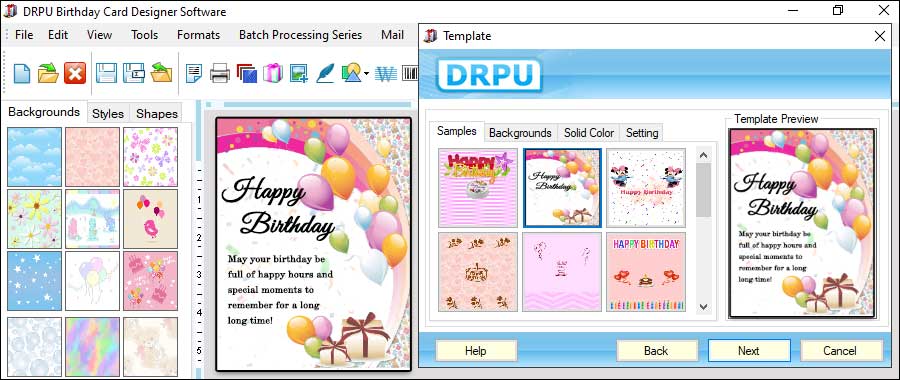Choose the beige pink bird background
Screen dimensions: 900x380
(150, 219)
